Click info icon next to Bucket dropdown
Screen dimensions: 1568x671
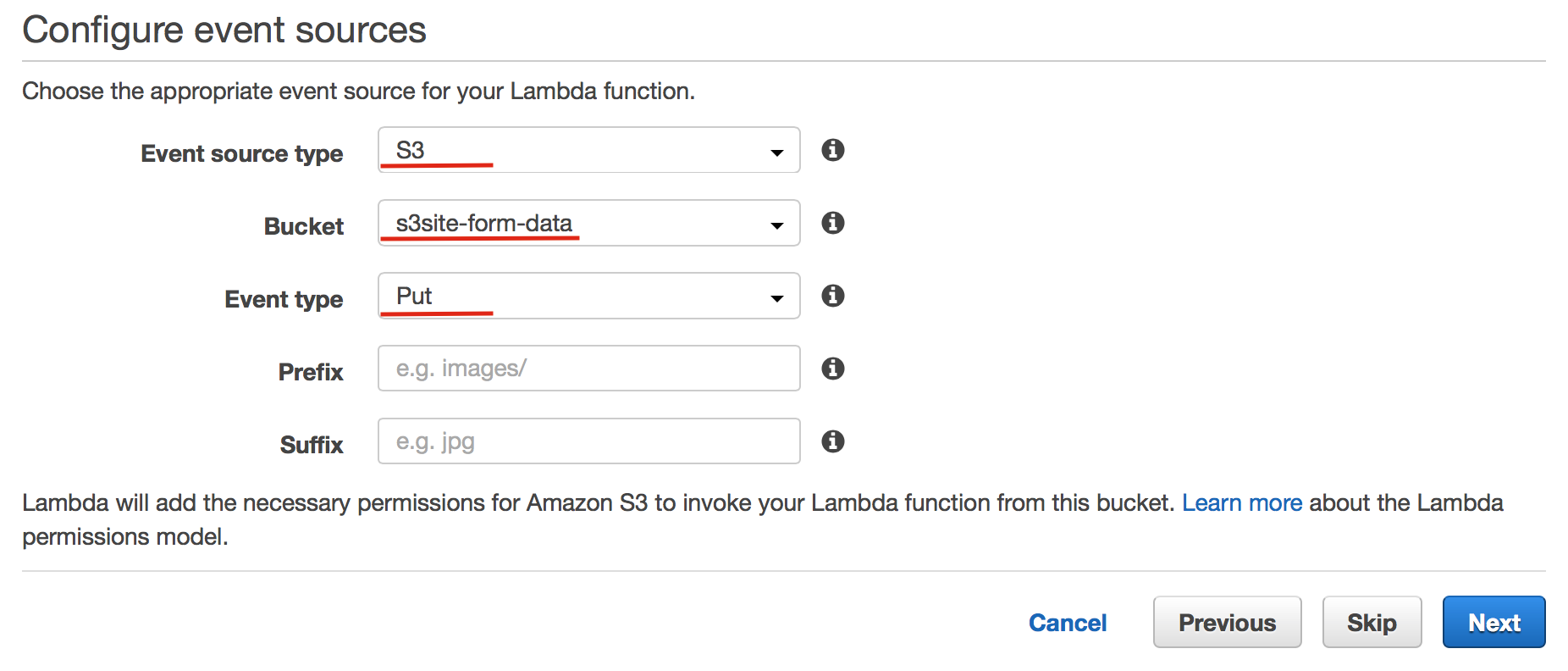tap(833, 223)
